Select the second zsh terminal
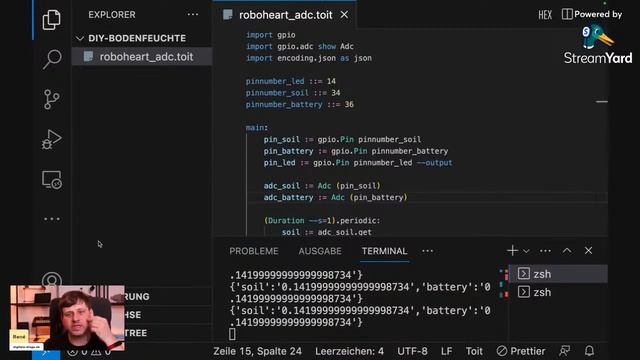Screen dimensions: 640x360 point(558,292)
